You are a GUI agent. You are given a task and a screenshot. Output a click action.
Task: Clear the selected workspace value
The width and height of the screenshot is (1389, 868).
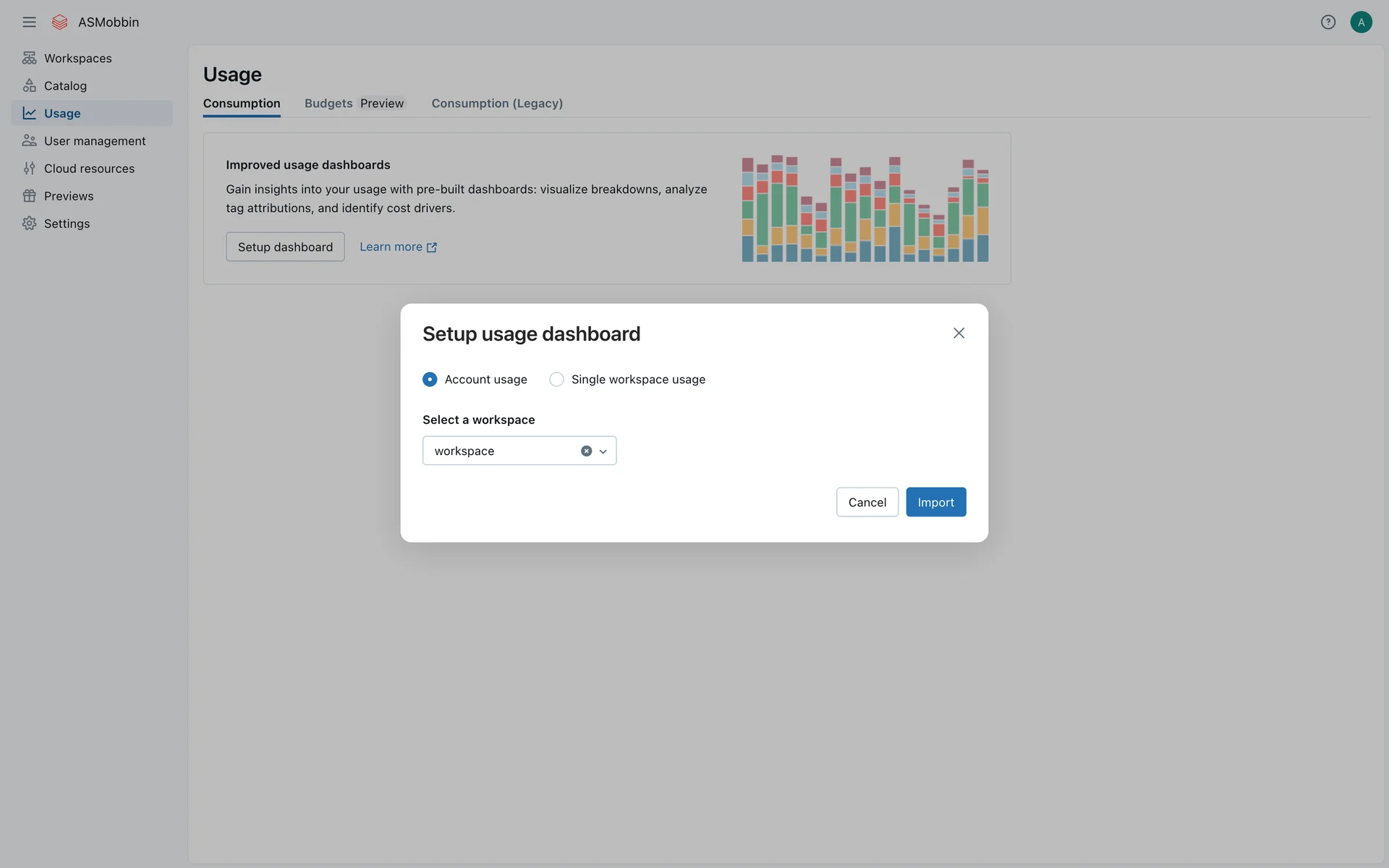pyautogui.click(x=586, y=451)
